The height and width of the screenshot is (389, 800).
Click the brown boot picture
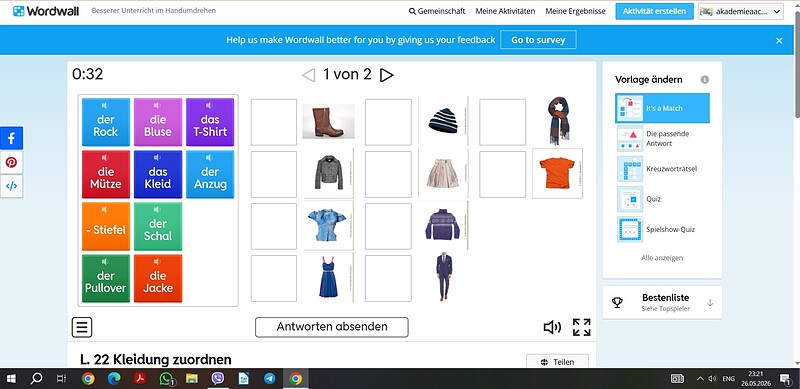(329, 121)
